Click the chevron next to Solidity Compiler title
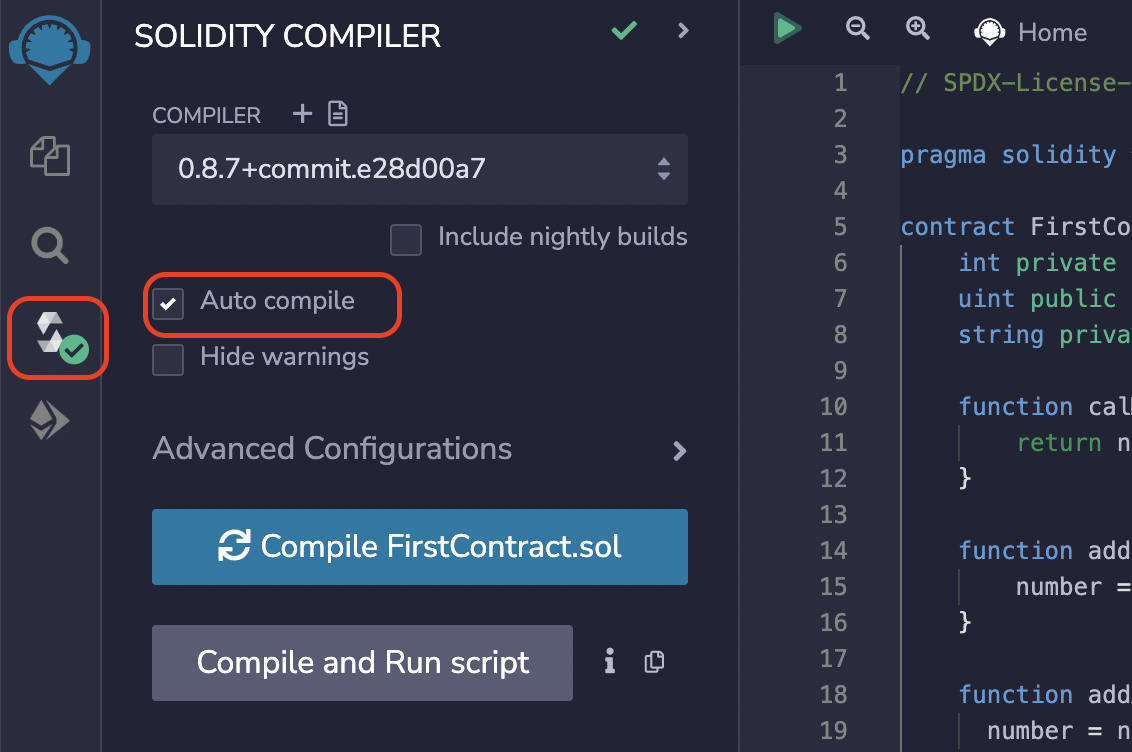1132x752 pixels. pyautogui.click(x=683, y=30)
